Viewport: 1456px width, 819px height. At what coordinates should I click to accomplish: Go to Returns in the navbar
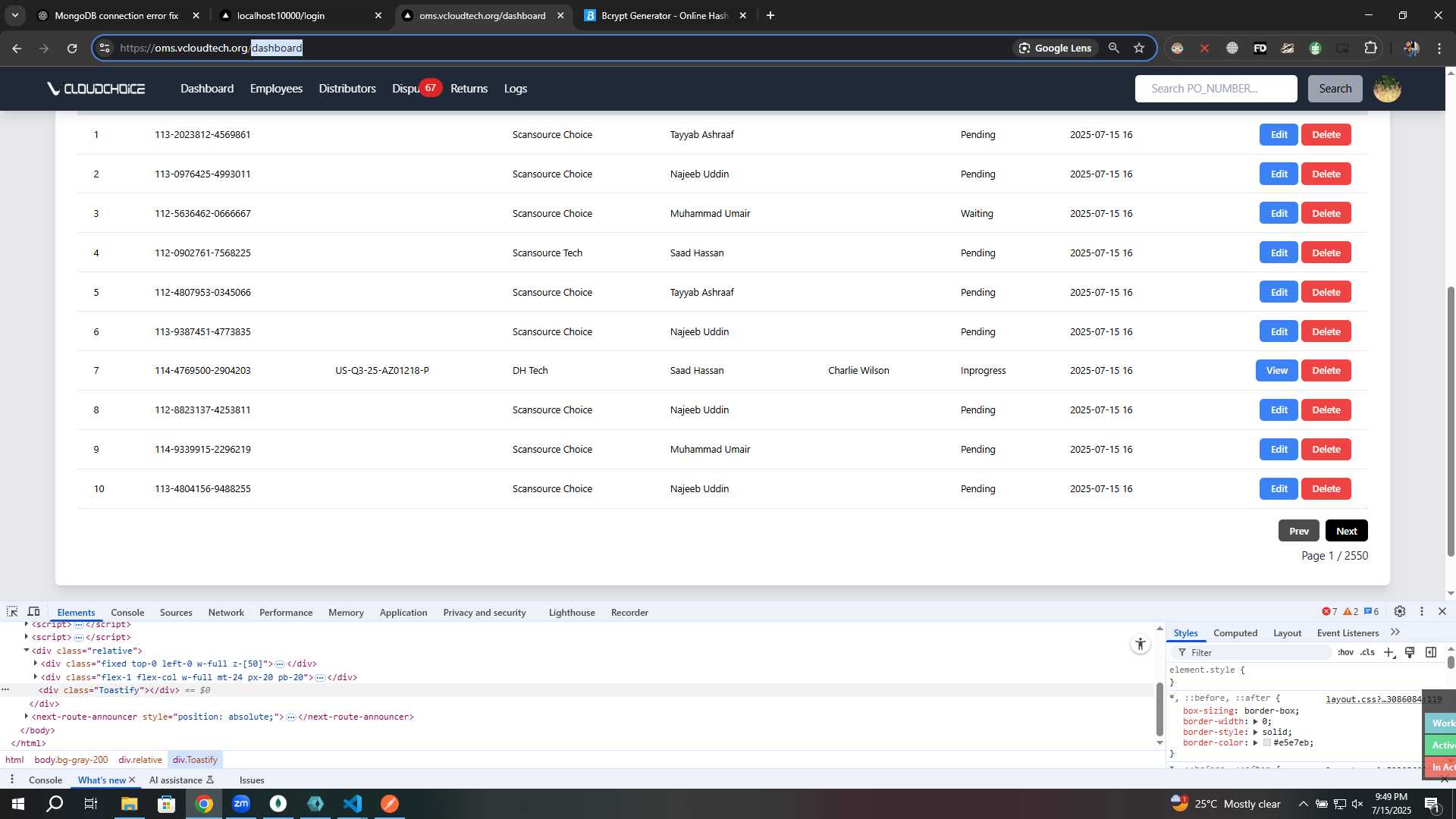pyautogui.click(x=469, y=89)
